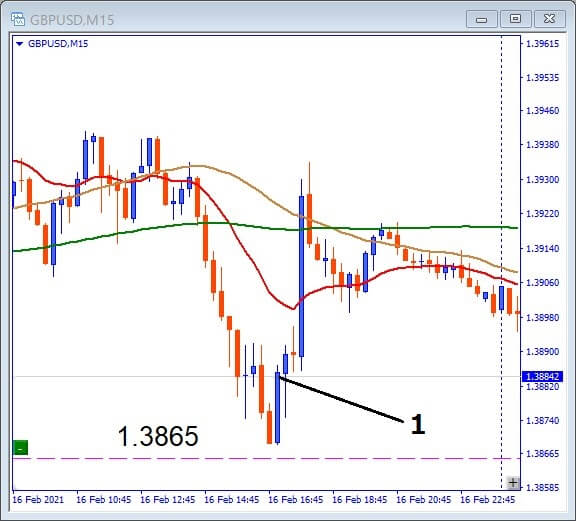Expand the GBPUSD,M15 chart dropdown arrow

click(20, 44)
